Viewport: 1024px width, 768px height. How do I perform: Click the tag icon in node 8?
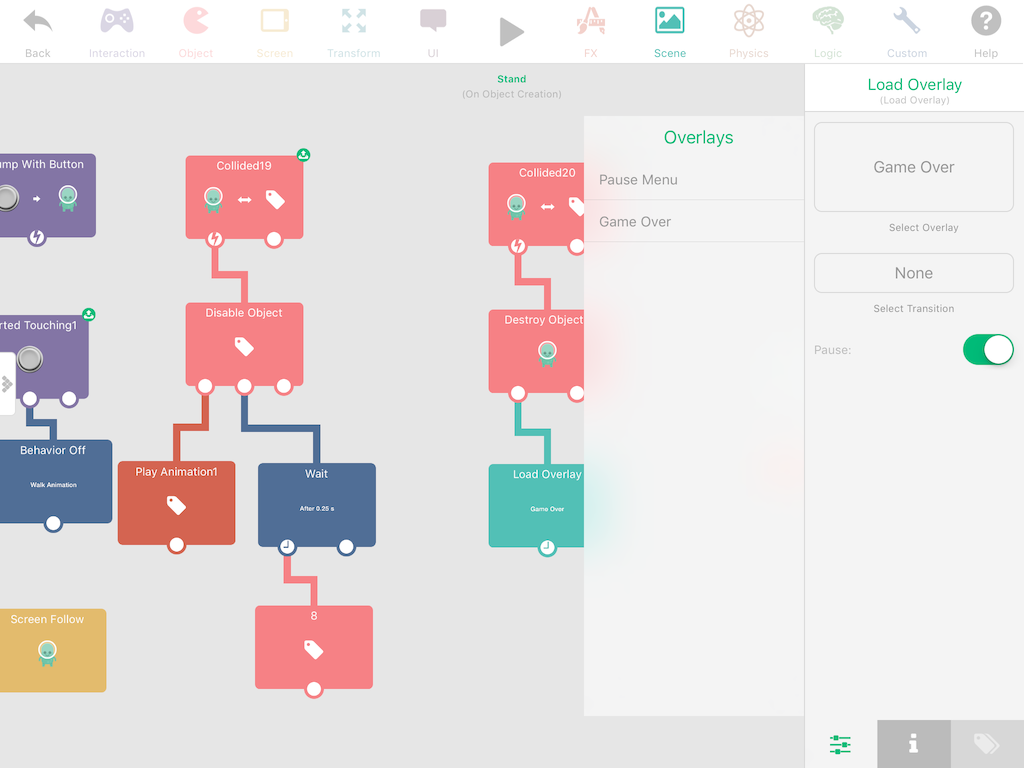[x=314, y=649]
